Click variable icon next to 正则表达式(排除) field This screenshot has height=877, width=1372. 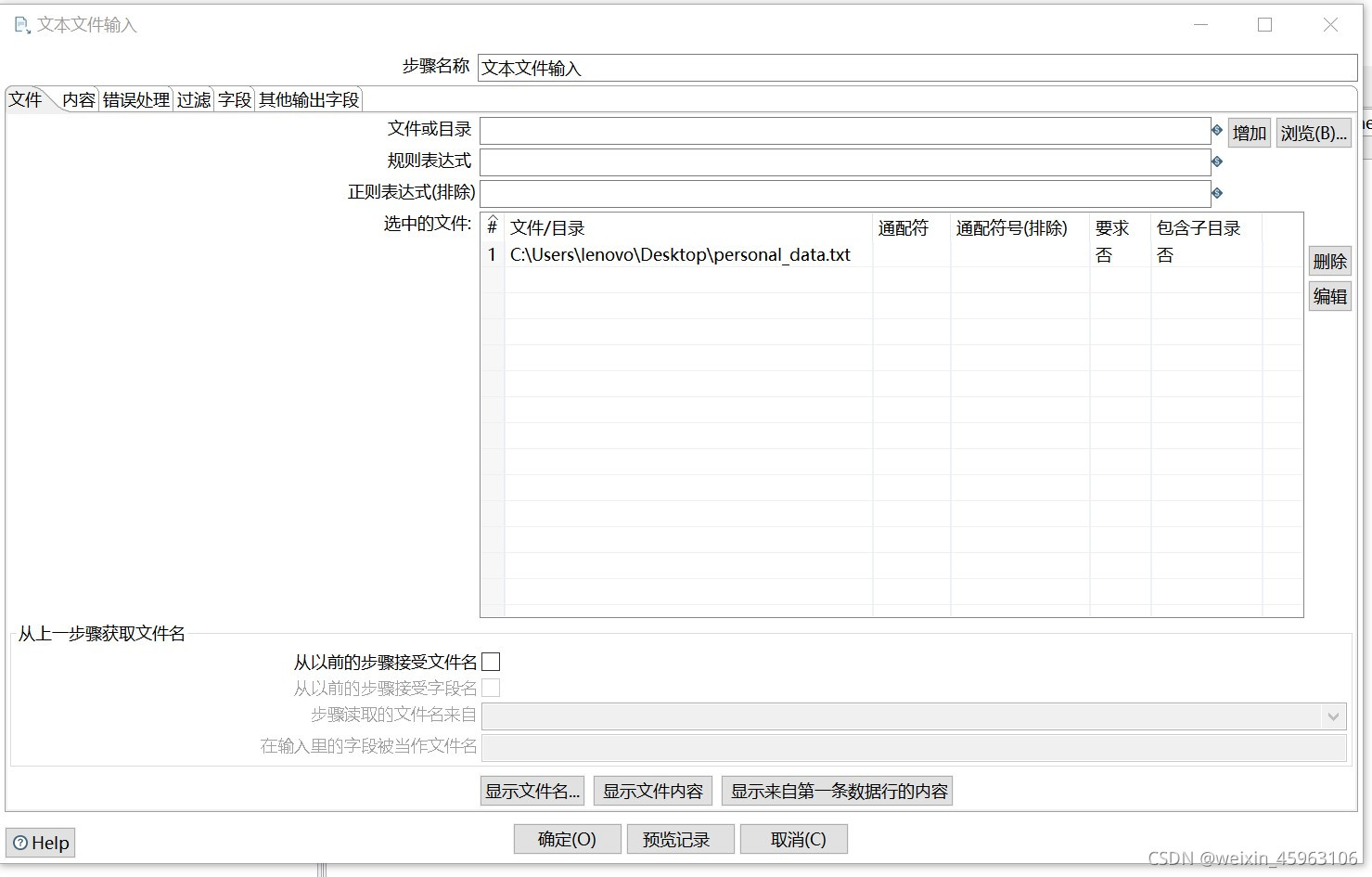coord(1217,193)
